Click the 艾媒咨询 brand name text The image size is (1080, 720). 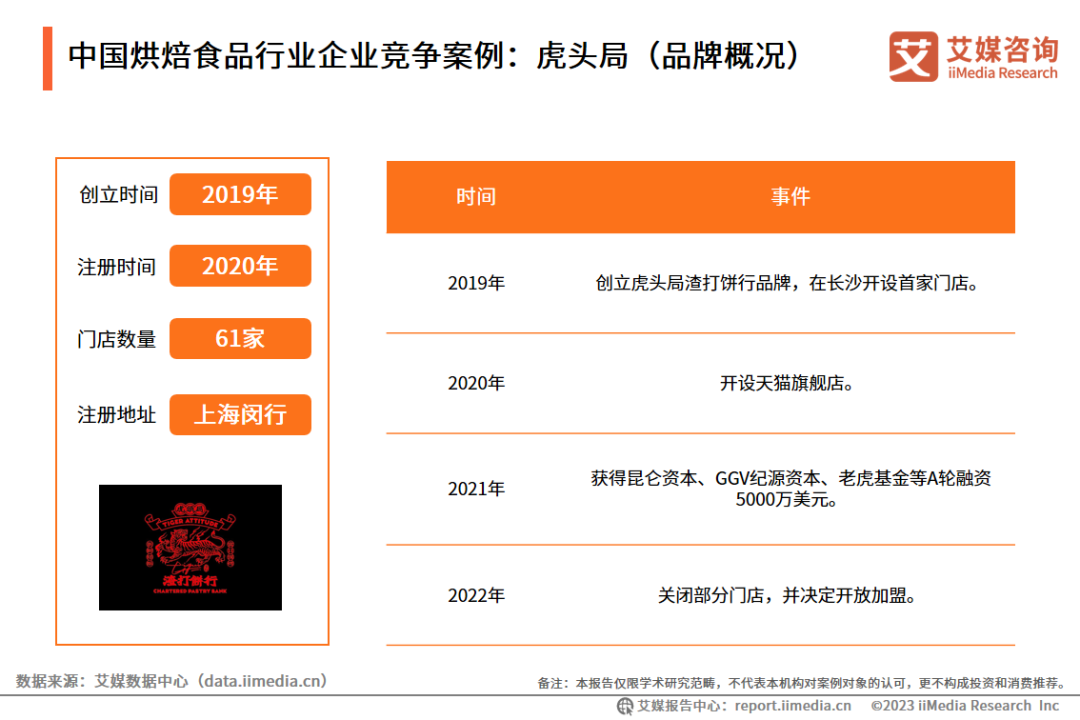(1003, 48)
